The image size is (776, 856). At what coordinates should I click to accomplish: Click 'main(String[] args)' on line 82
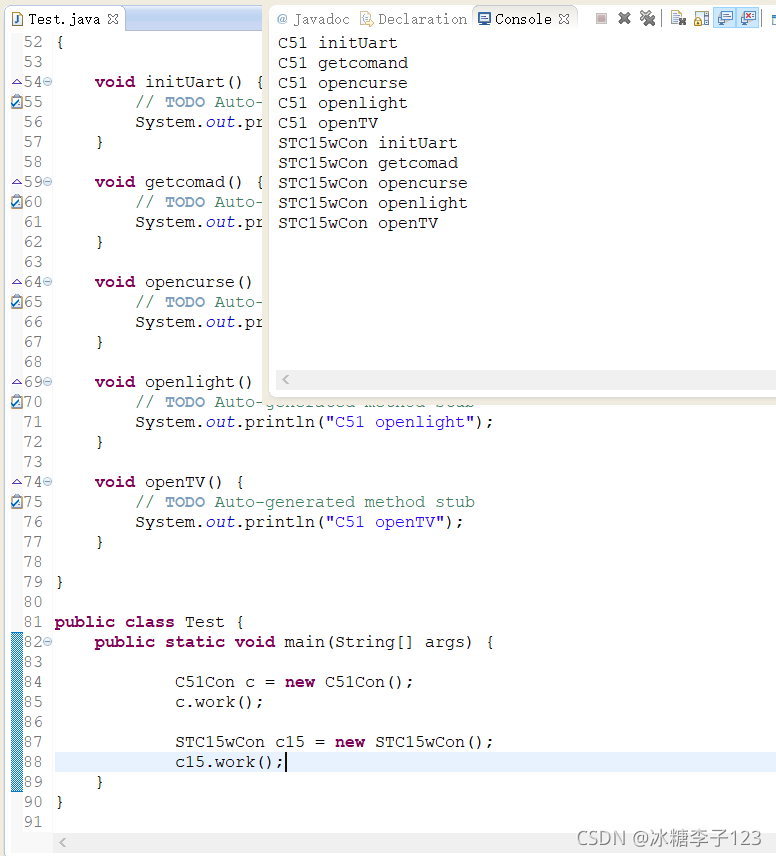(x=378, y=642)
